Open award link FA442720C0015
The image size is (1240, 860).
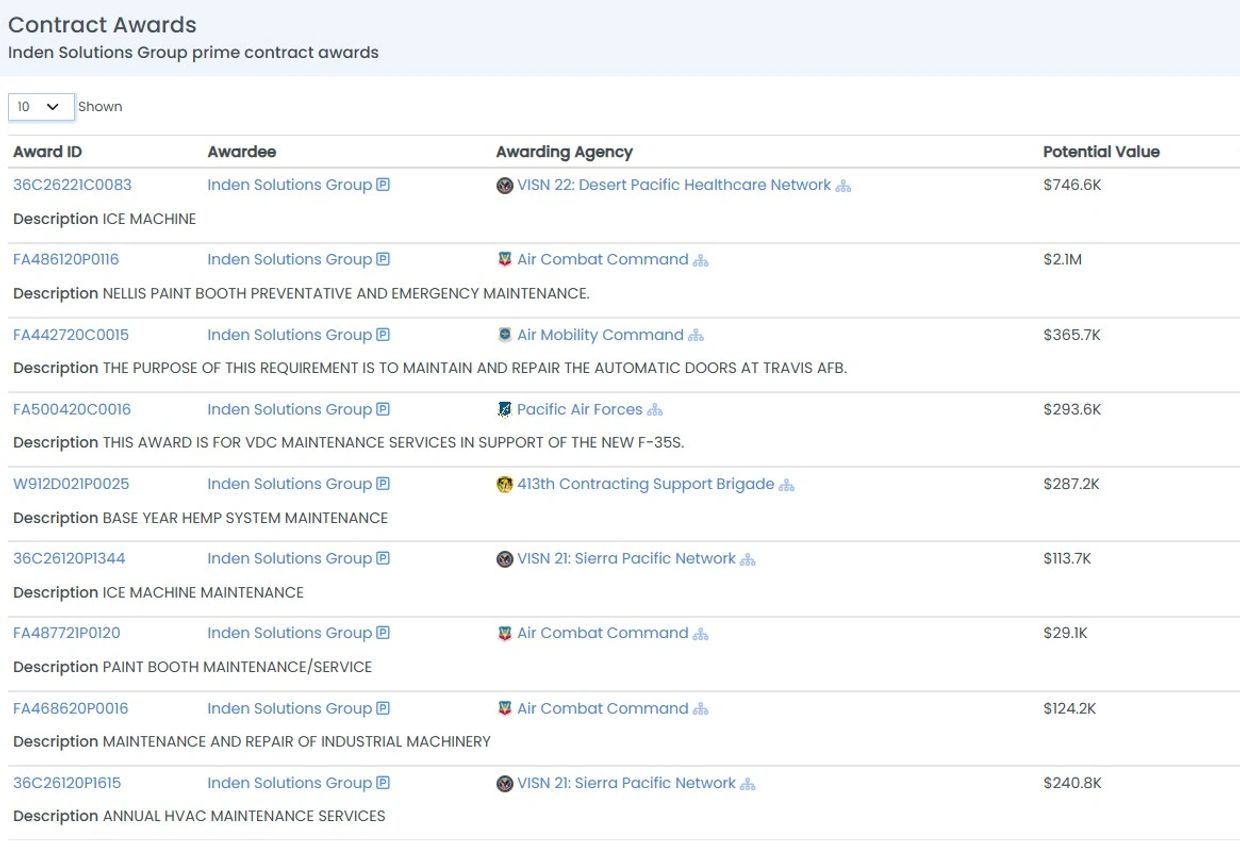point(71,335)
